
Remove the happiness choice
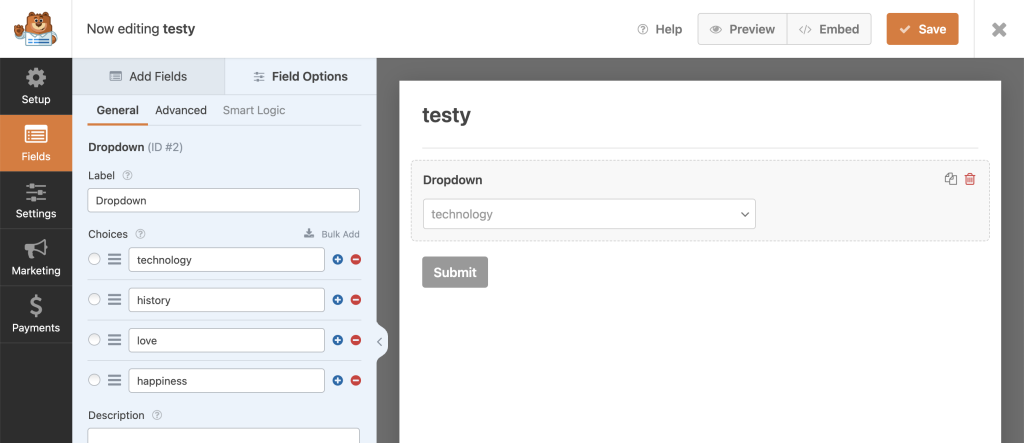point(356,380)
